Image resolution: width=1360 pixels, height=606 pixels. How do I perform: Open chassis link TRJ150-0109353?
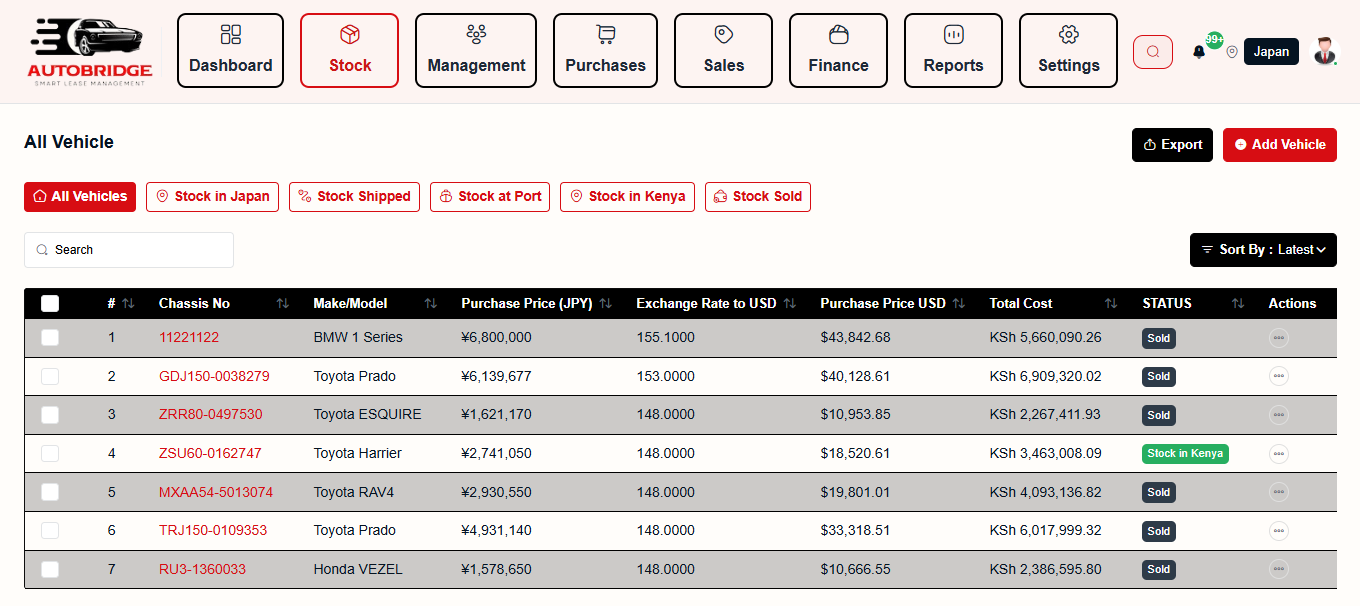point(213,531)
